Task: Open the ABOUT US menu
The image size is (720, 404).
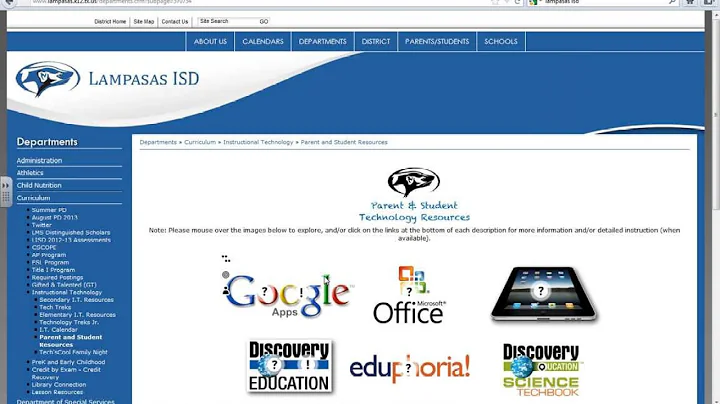Action: tap(210, 41)
